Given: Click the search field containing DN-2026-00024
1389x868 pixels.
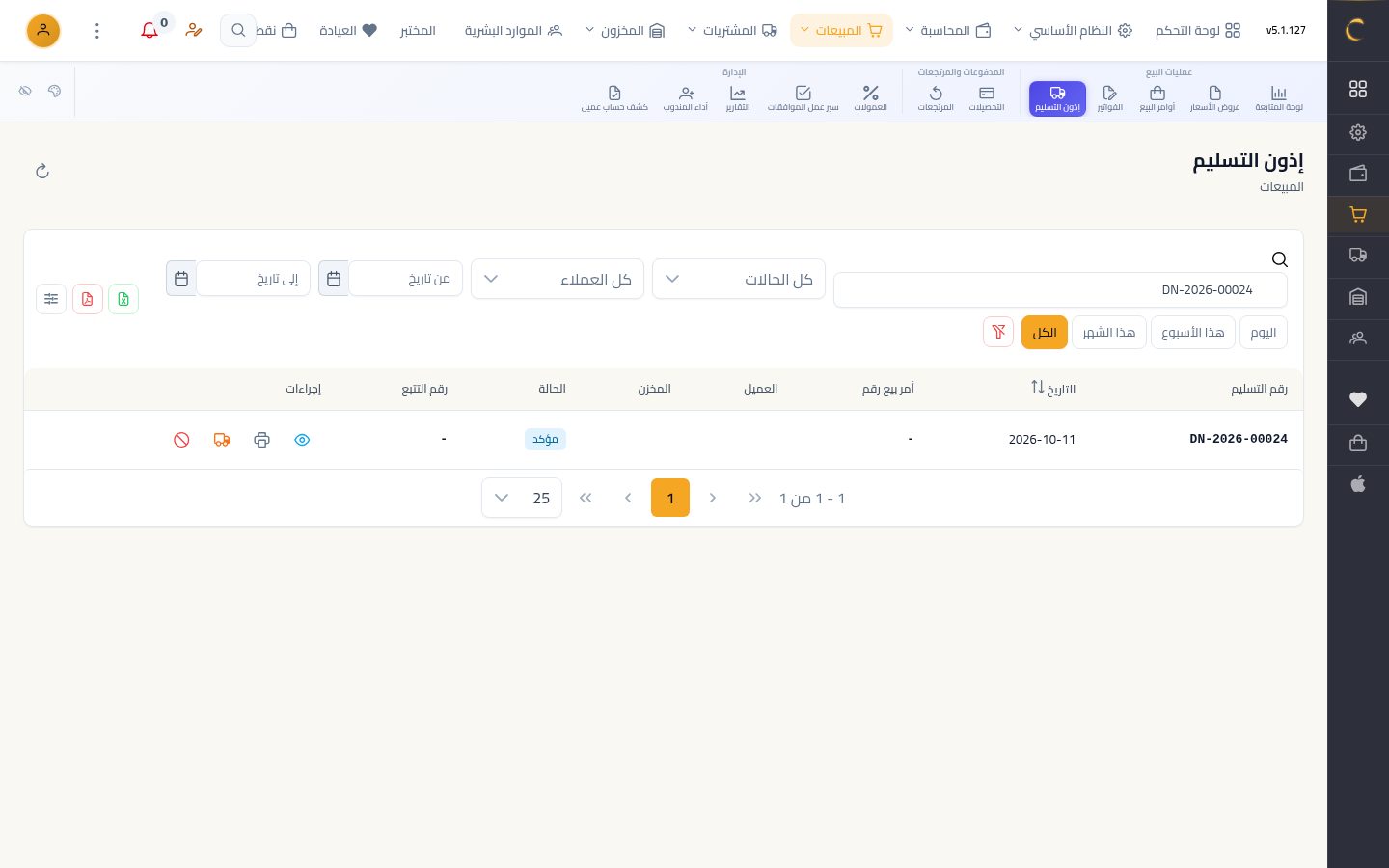Looking at the screenshot, I should tap(1060, 290).
